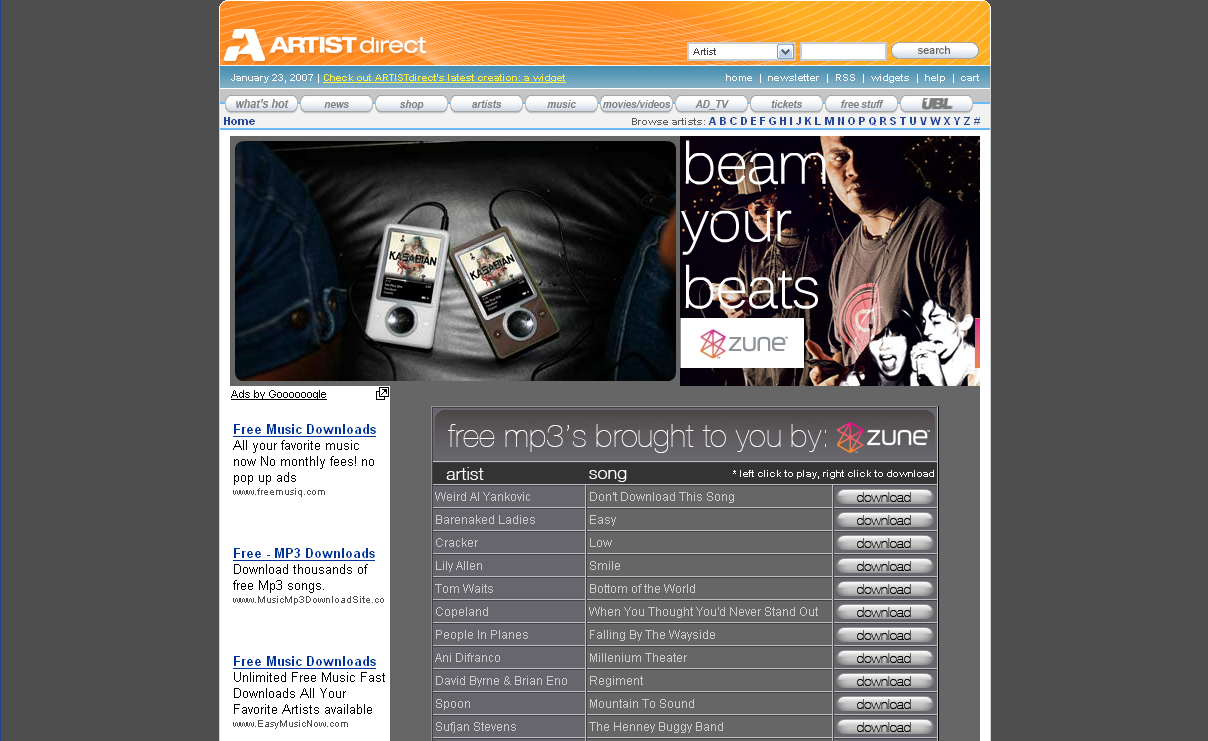
Task: Open the free stuff tab
Action: point(861,104)
